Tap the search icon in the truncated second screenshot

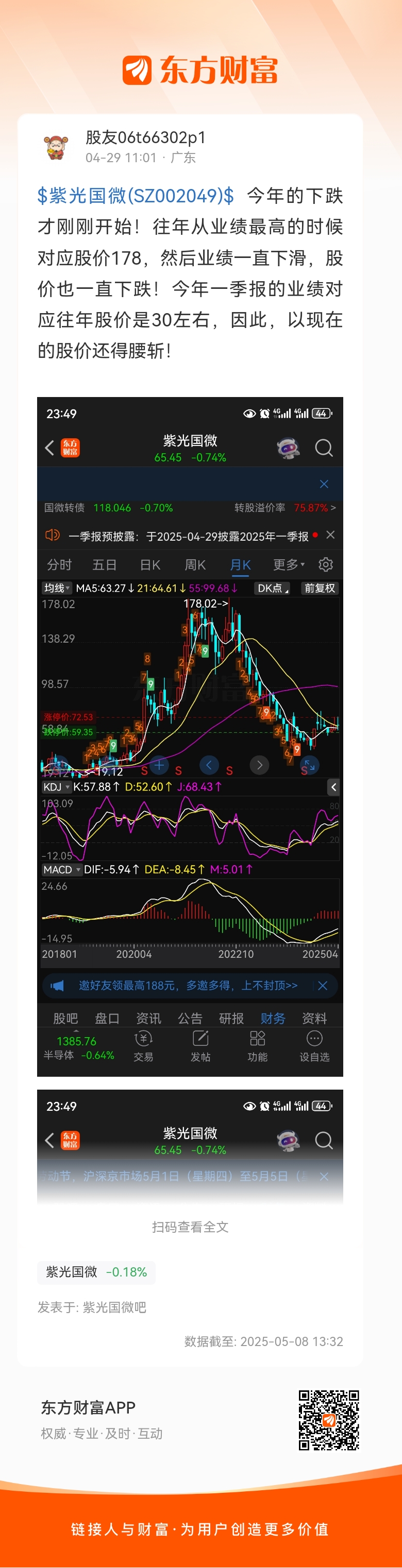324,1140
